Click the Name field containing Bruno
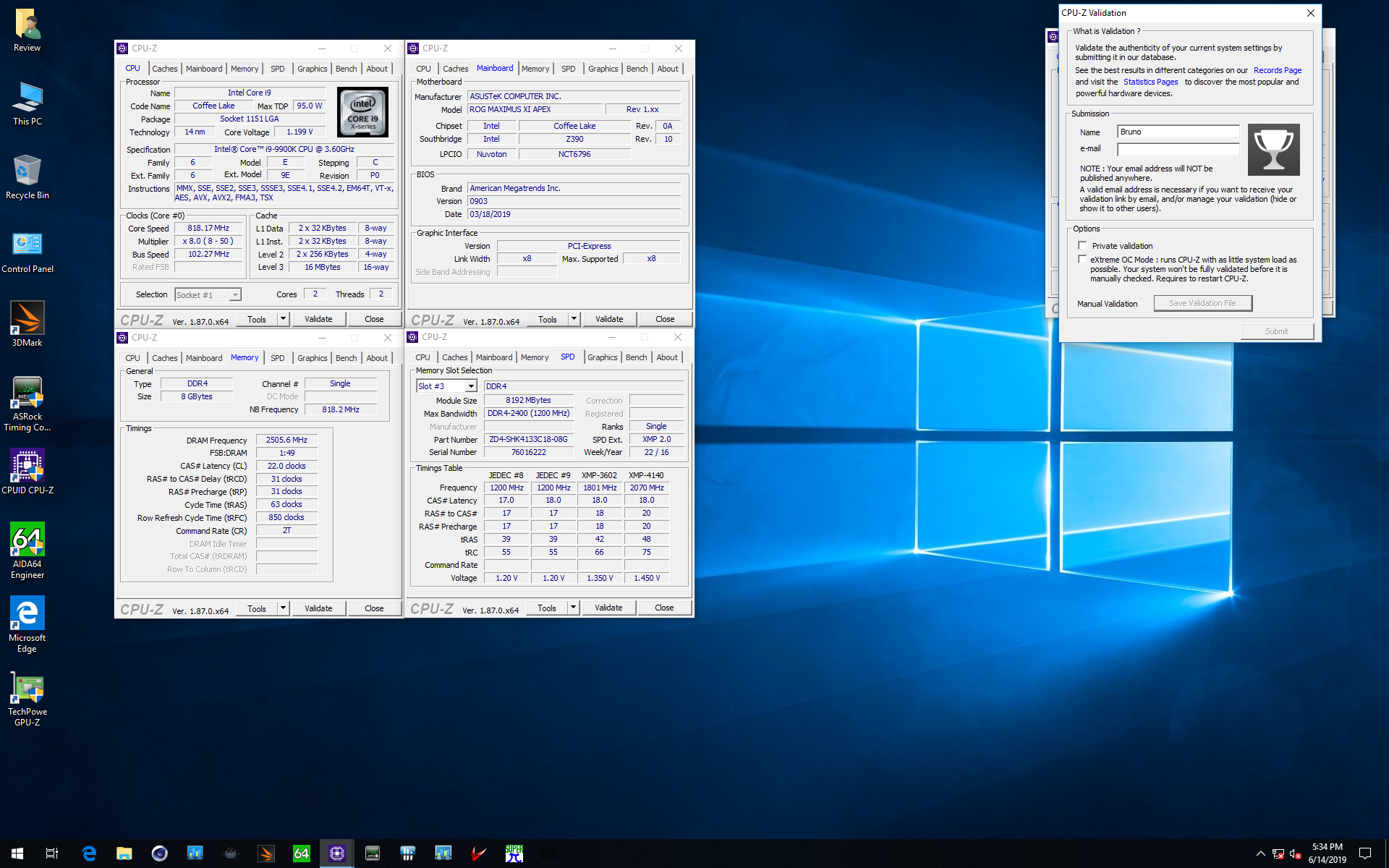1389x868 pixels. tap(1178, 132)
